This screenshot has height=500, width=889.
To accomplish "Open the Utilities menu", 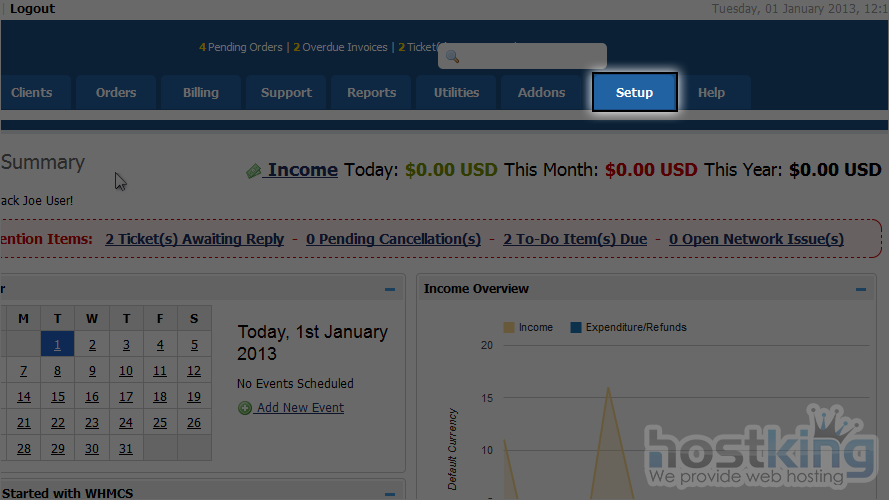I will (456, 93).
